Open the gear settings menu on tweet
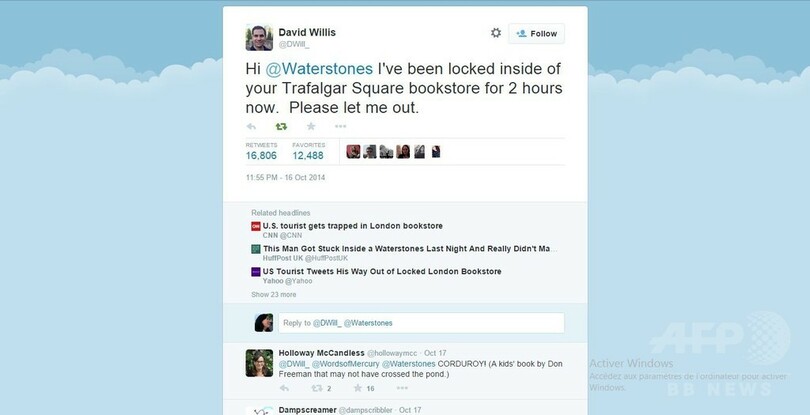Image resolution: width=810 pixels, height=415 pixels. pyautogui.click(x=496, y=33)
